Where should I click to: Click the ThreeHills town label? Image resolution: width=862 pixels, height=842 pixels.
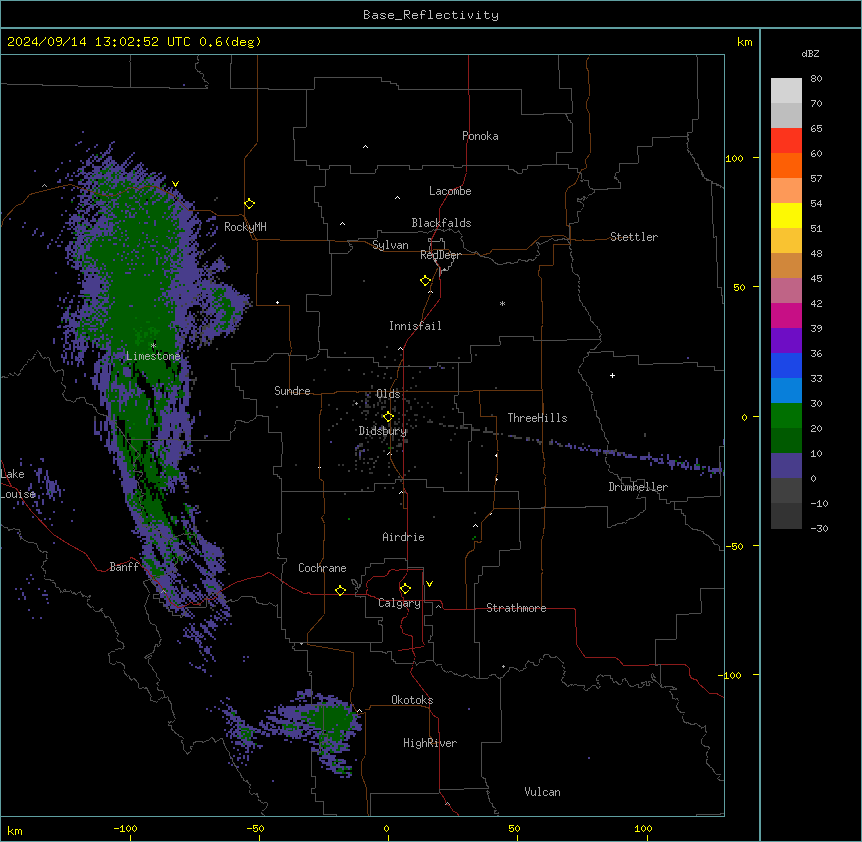(x=537, y=418)
